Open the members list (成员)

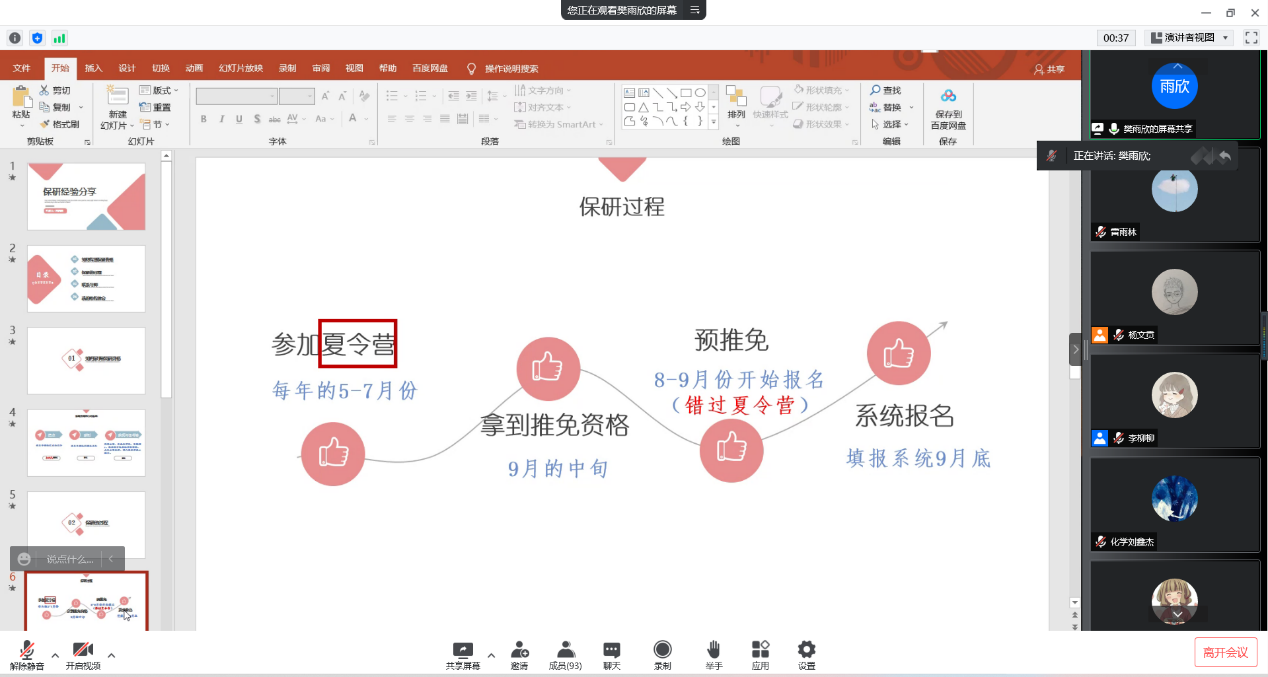[x=565, y=651]
